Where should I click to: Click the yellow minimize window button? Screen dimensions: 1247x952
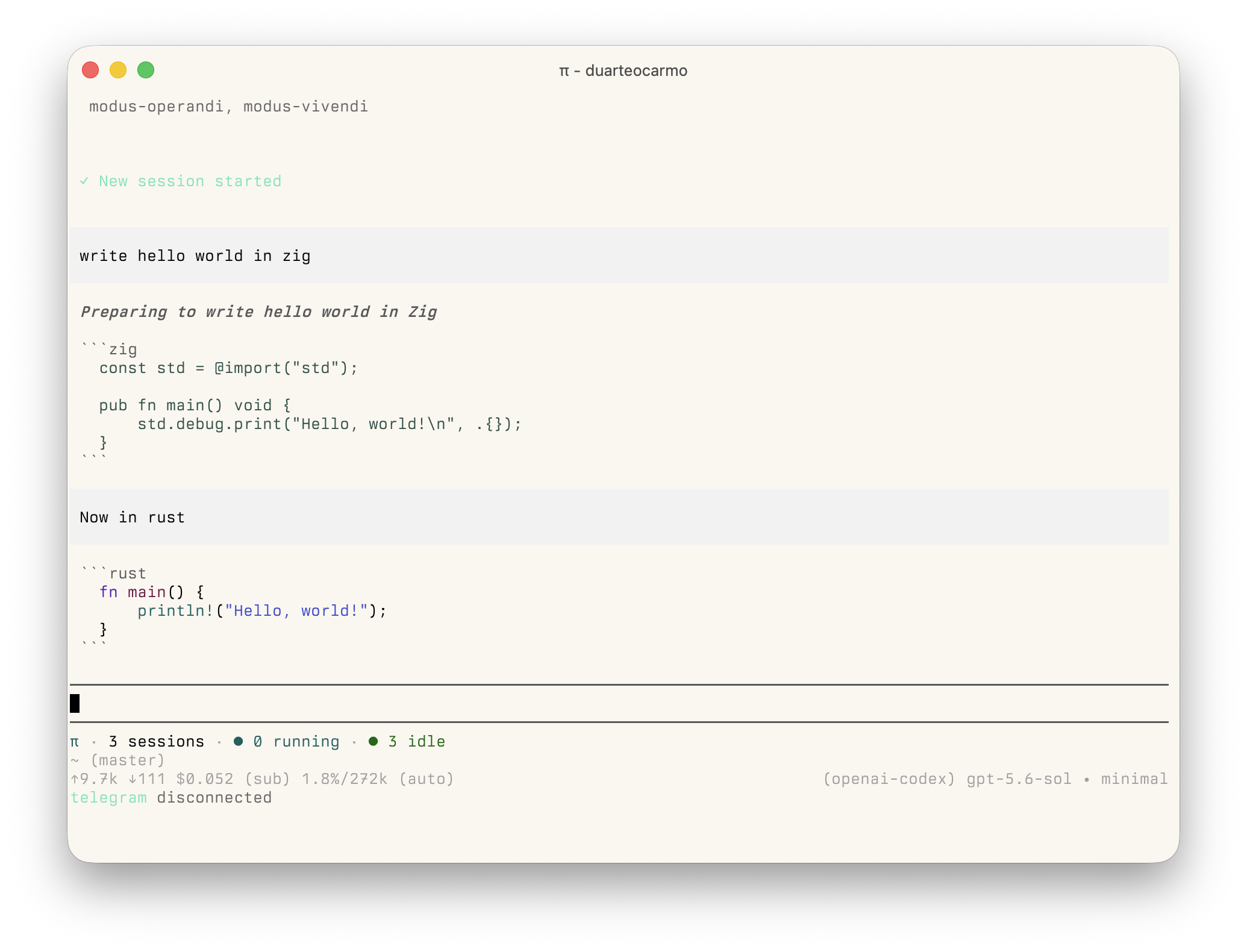click(118, 70)
